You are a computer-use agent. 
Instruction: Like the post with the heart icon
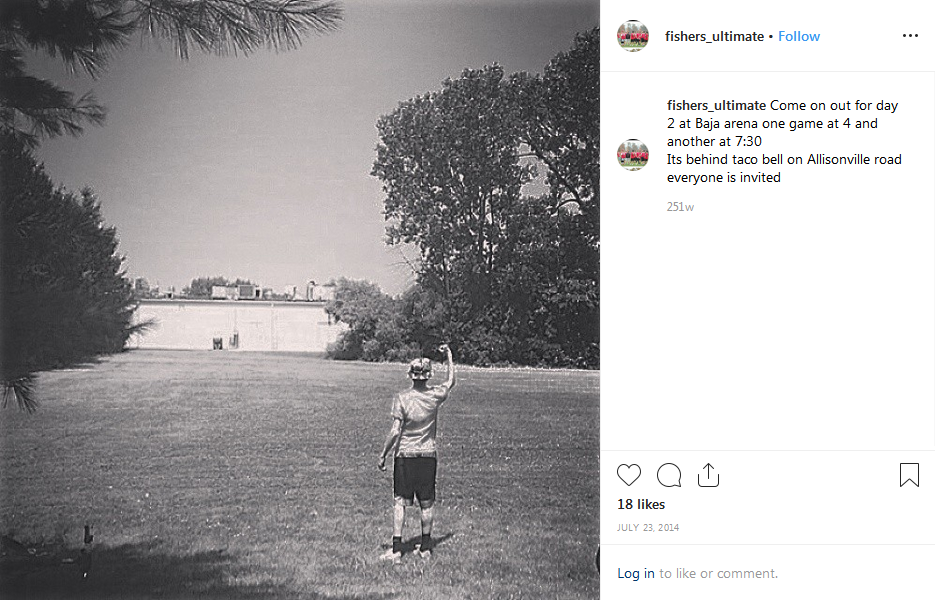point(629,475)
